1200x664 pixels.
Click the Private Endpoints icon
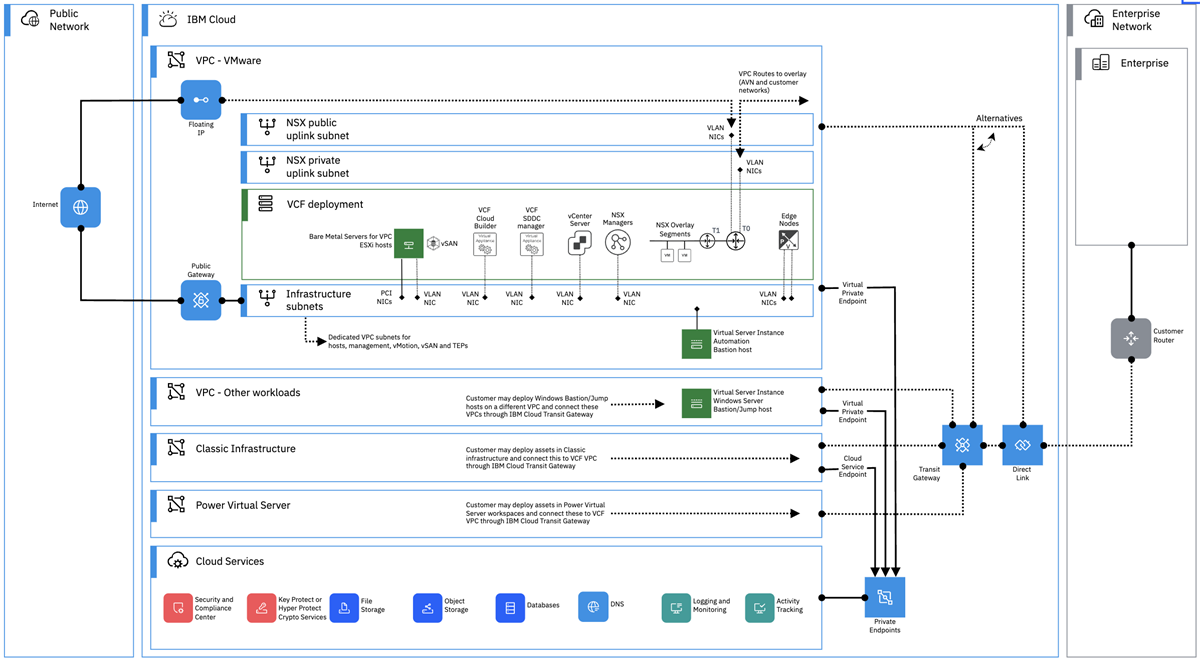point(885,597)
